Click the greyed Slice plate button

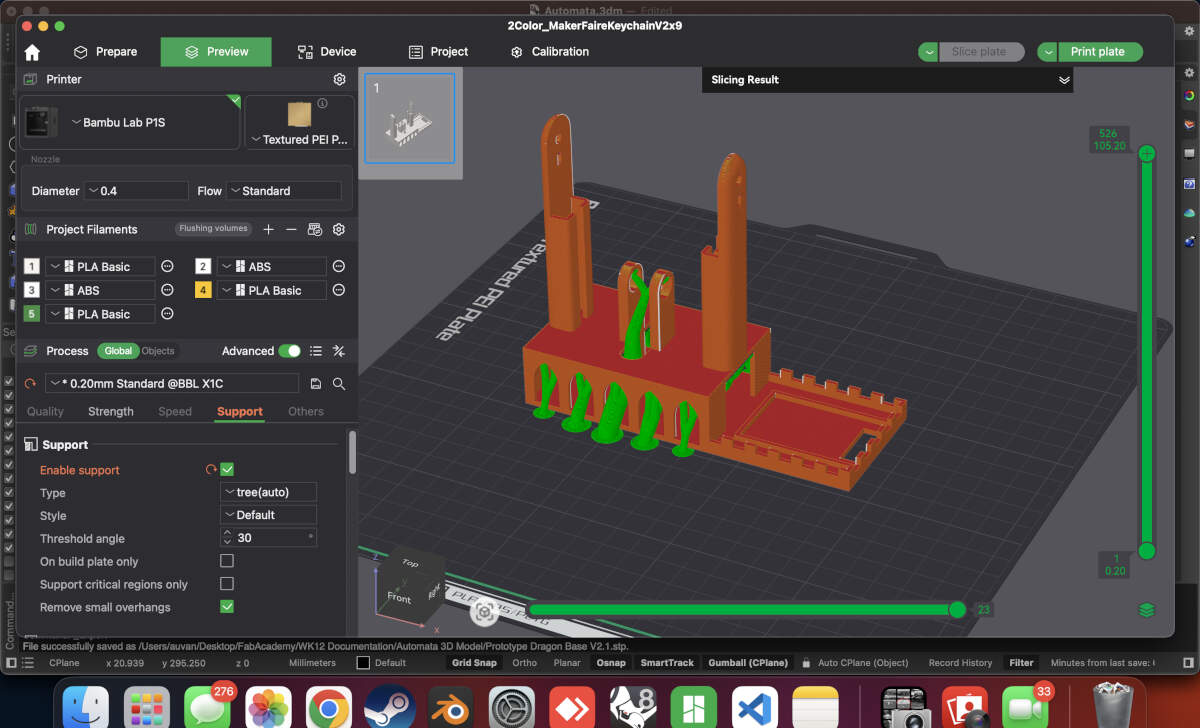click(981, 52)
